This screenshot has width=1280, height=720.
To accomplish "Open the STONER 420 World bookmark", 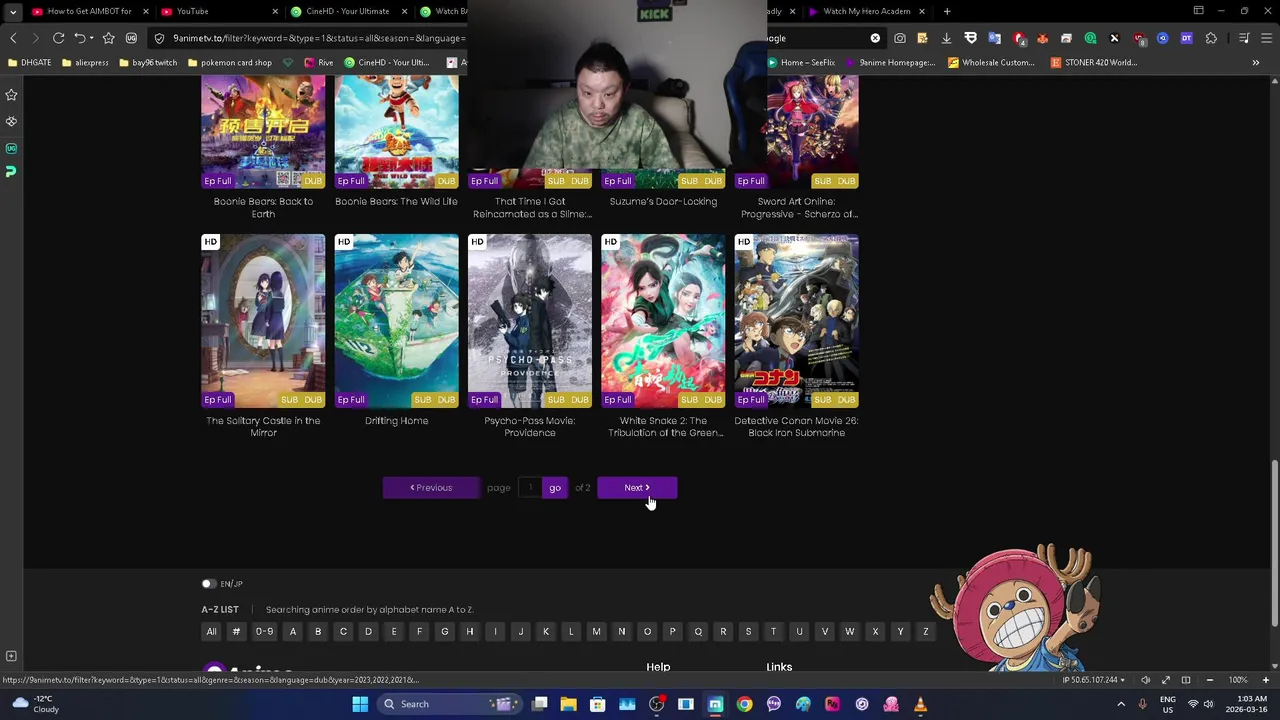I will click(x=1094, y=62).
